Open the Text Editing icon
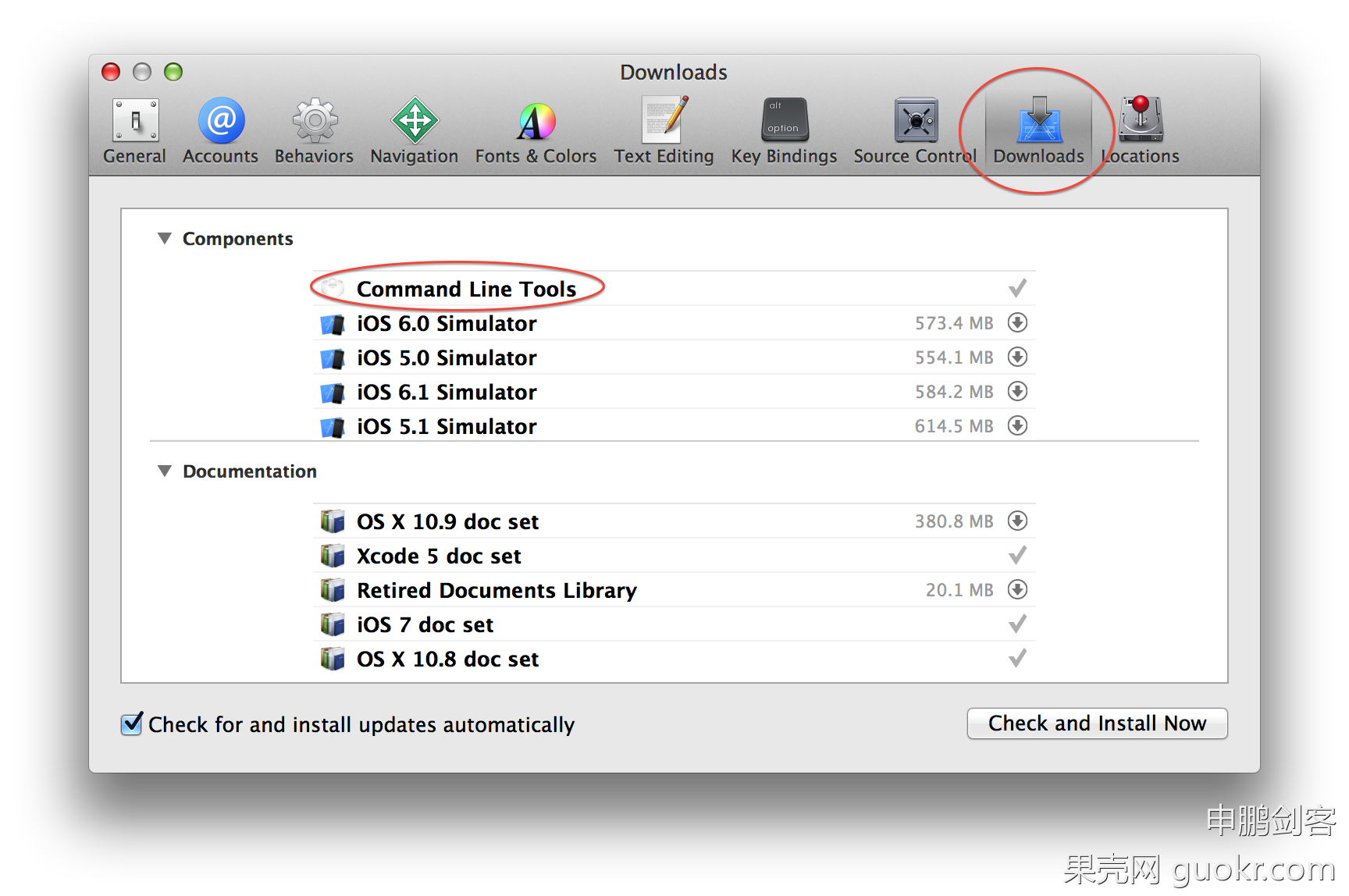Image resolution: width=1349 pixels, height=896 pixels. (x=664, y=119)
